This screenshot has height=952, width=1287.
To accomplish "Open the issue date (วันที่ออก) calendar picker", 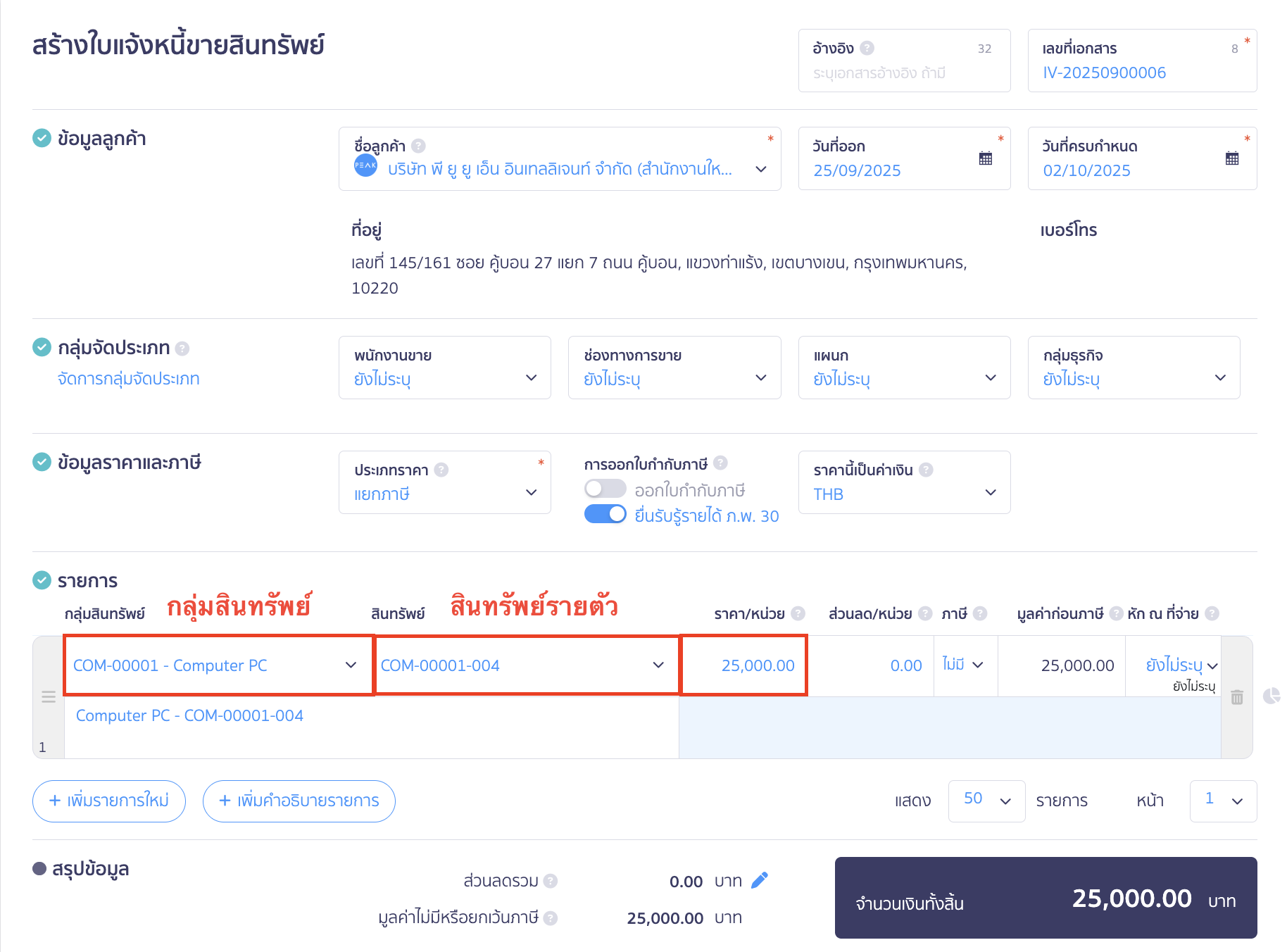I will 985,159.
